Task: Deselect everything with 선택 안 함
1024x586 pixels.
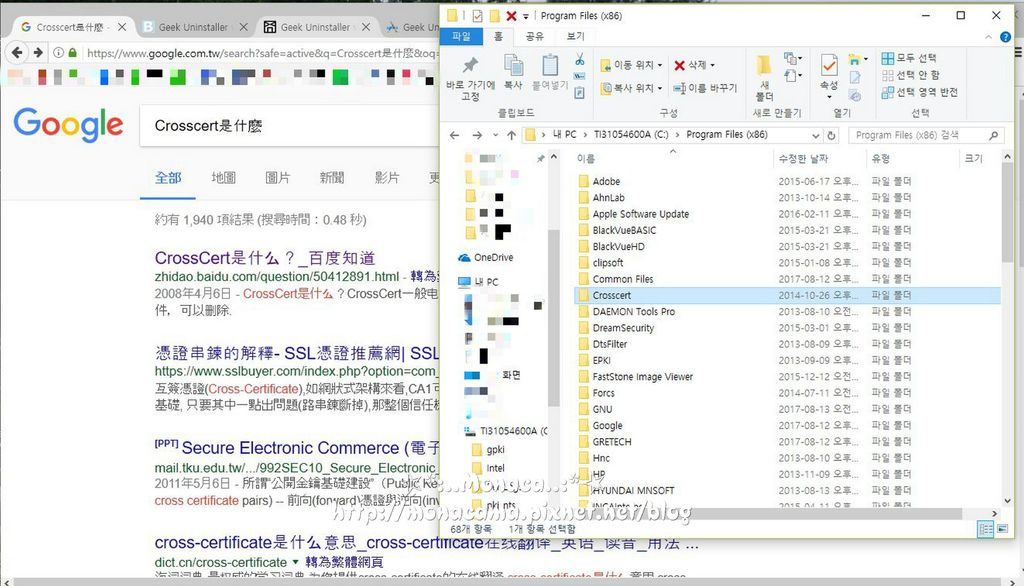Action: pos(910,75)
